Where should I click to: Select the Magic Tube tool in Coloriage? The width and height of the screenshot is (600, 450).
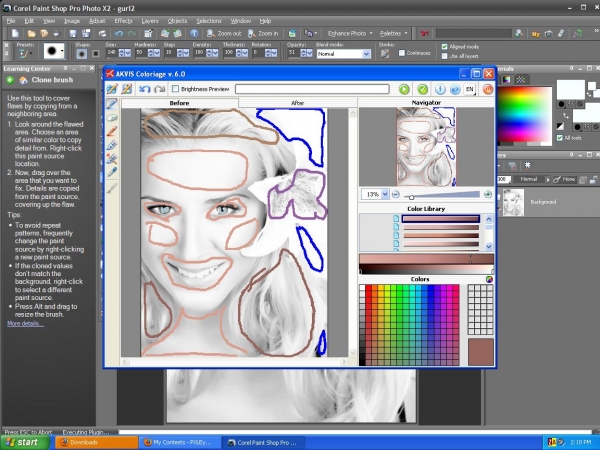coord(112,158)
